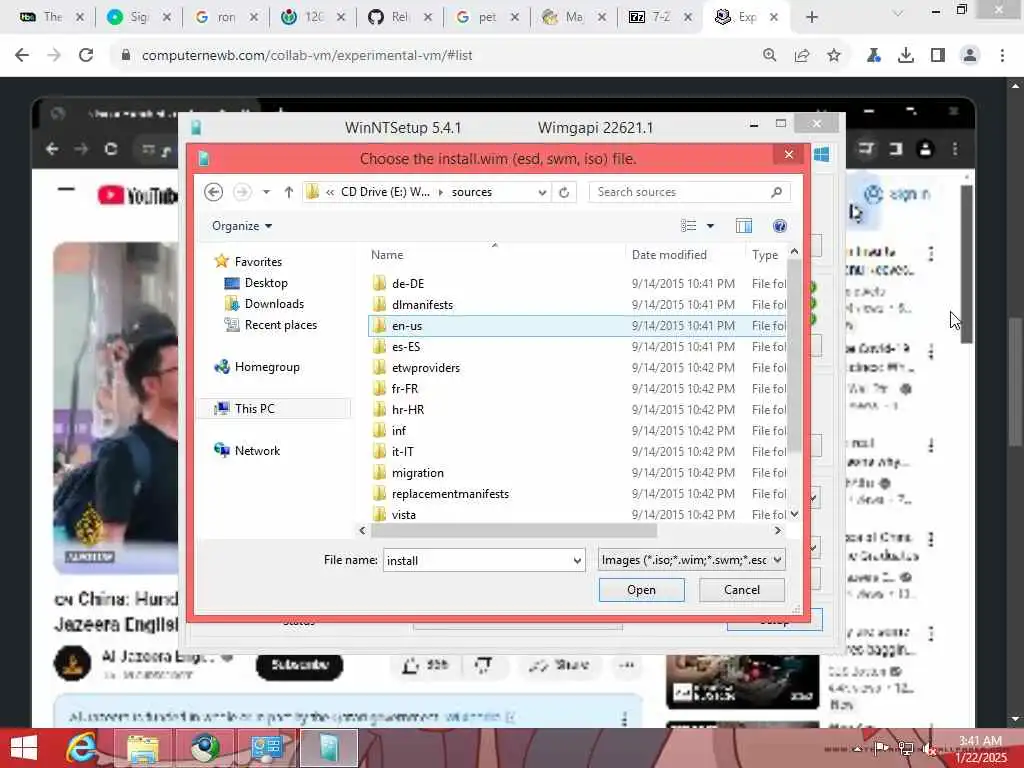Screen dimensions: 1024x768
Task: Open the browser downloads icon
Action: tap(906, 56)
